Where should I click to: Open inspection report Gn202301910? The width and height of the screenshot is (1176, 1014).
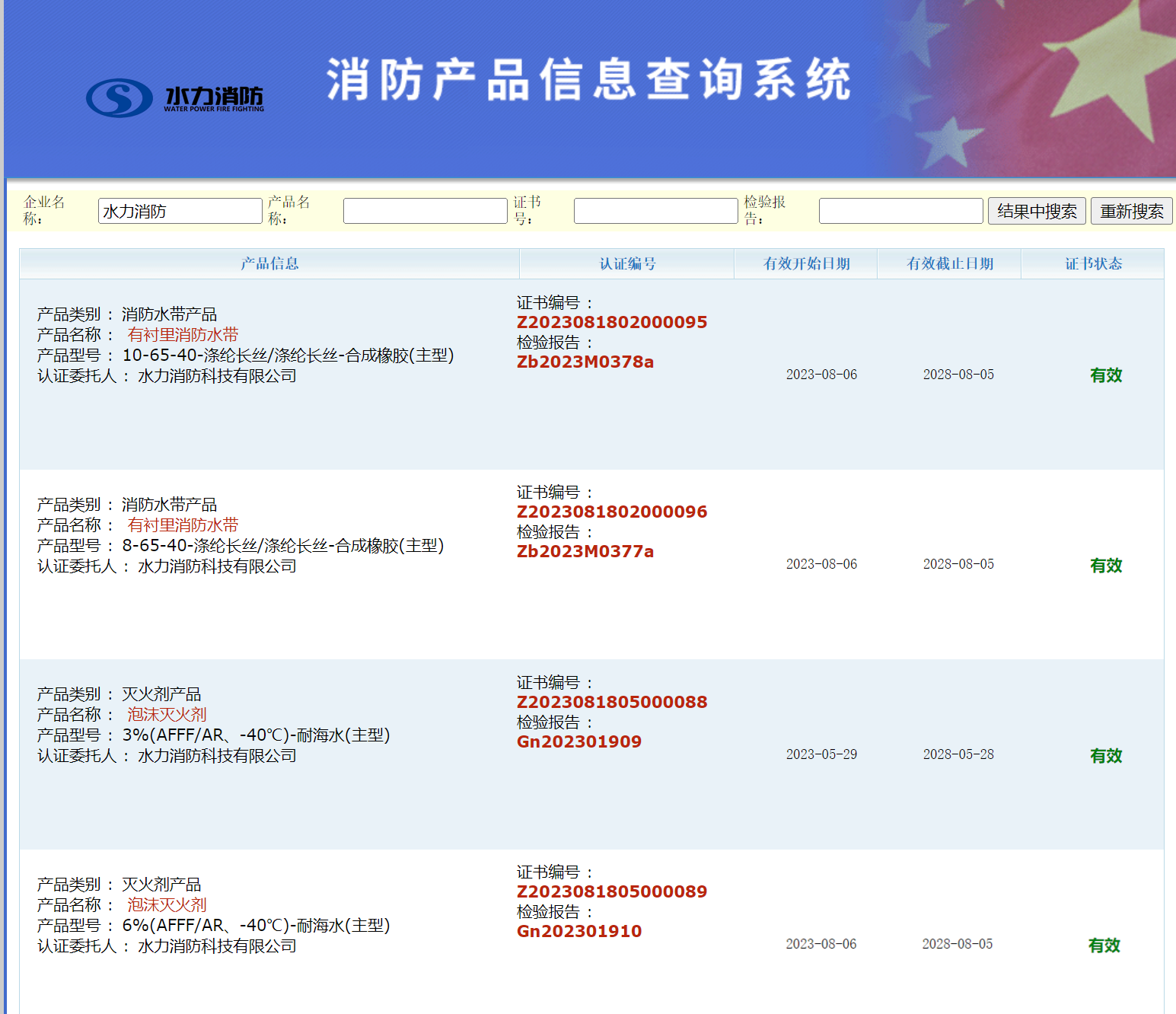[x=579, y=931]
